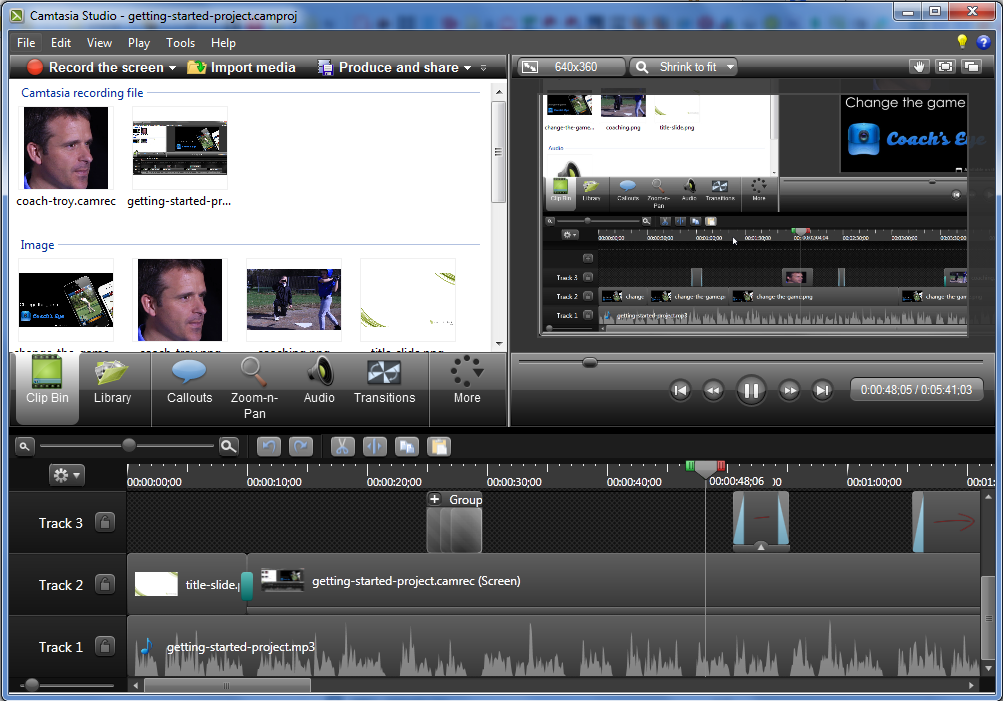Image resolution: width=1003 pixels, height=701 pixels.
Task: Expand the Group on Track 3
Action: 435,499
